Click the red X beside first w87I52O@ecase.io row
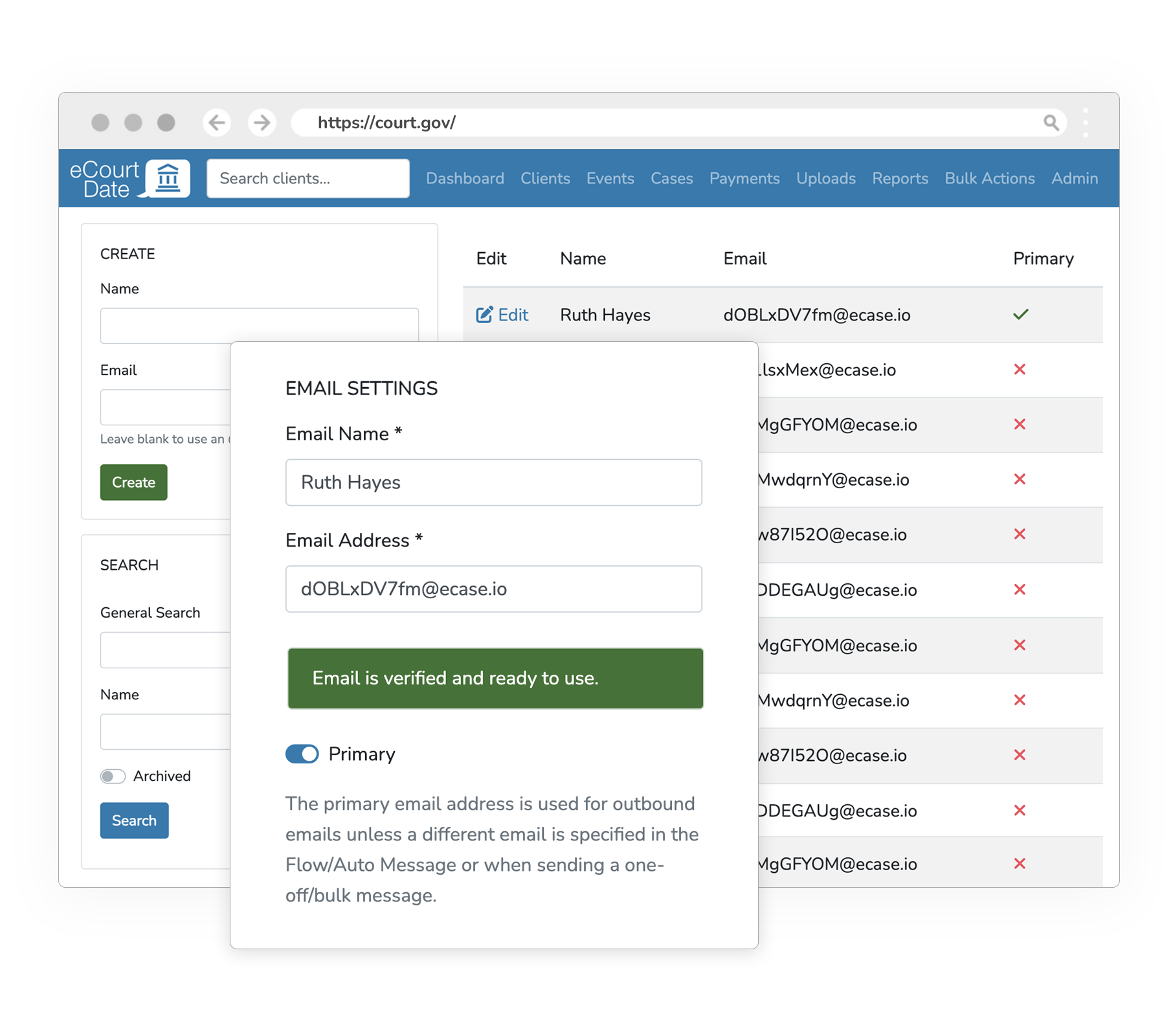 (x=1020, y=535)
